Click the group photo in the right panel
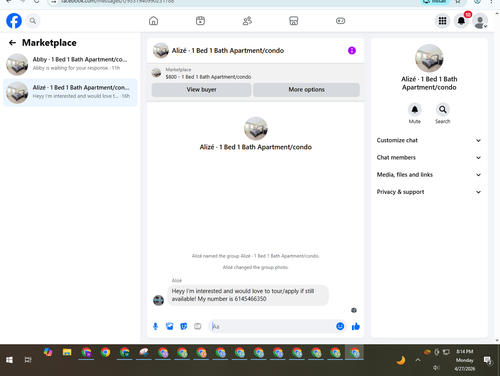Viewport: 500px width, 376px height. click(x=429, y=58)
